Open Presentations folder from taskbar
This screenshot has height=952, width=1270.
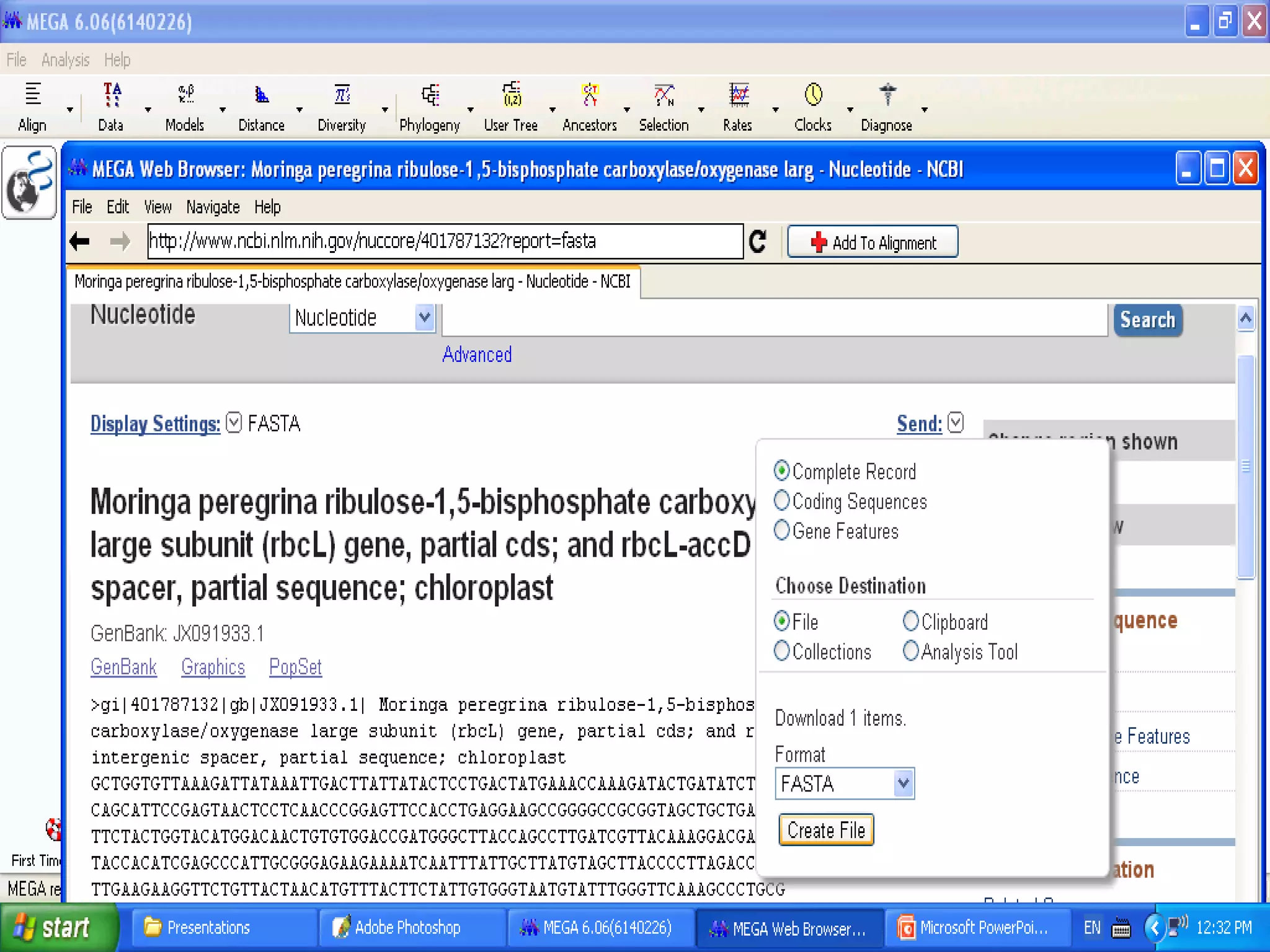pyautogui.click(x=223, y=928)
